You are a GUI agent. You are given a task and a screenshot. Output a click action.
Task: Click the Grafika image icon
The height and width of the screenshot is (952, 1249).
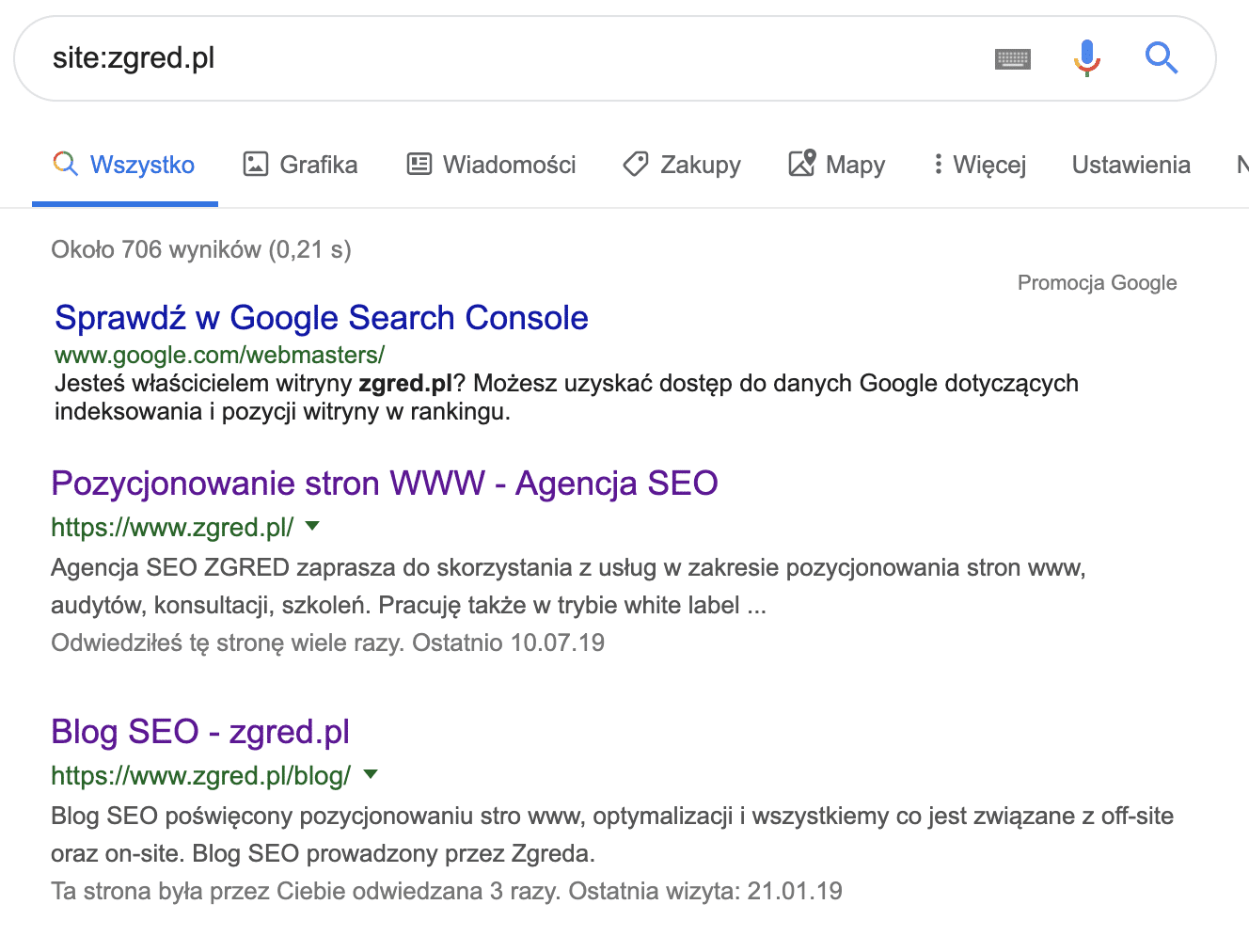[256, 165]
